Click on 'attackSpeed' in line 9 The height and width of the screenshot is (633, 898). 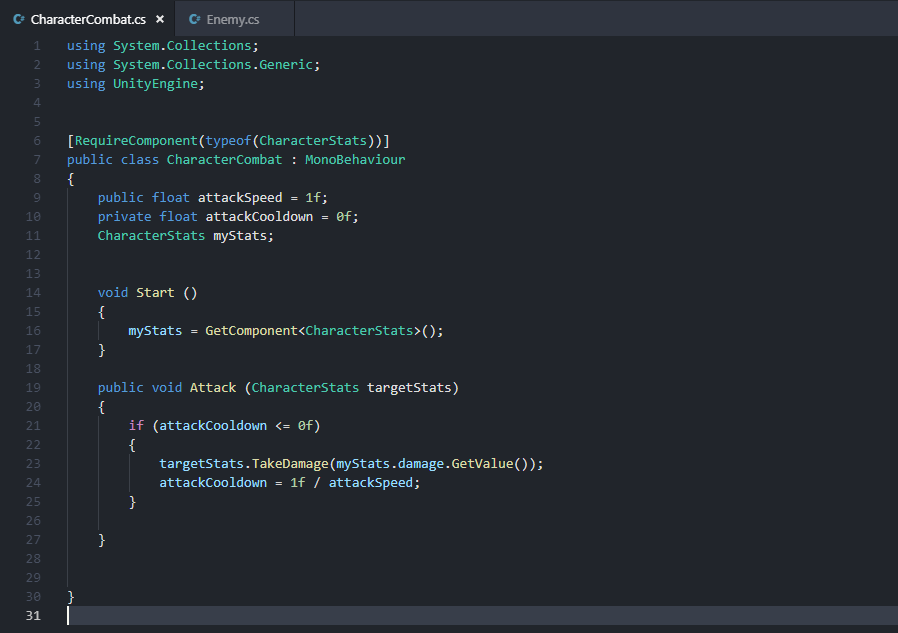pos(240,198)
